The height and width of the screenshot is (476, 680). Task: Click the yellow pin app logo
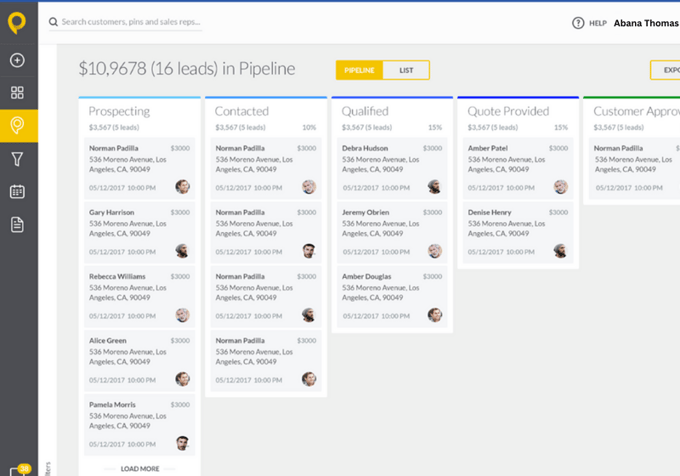click(17, 23)
